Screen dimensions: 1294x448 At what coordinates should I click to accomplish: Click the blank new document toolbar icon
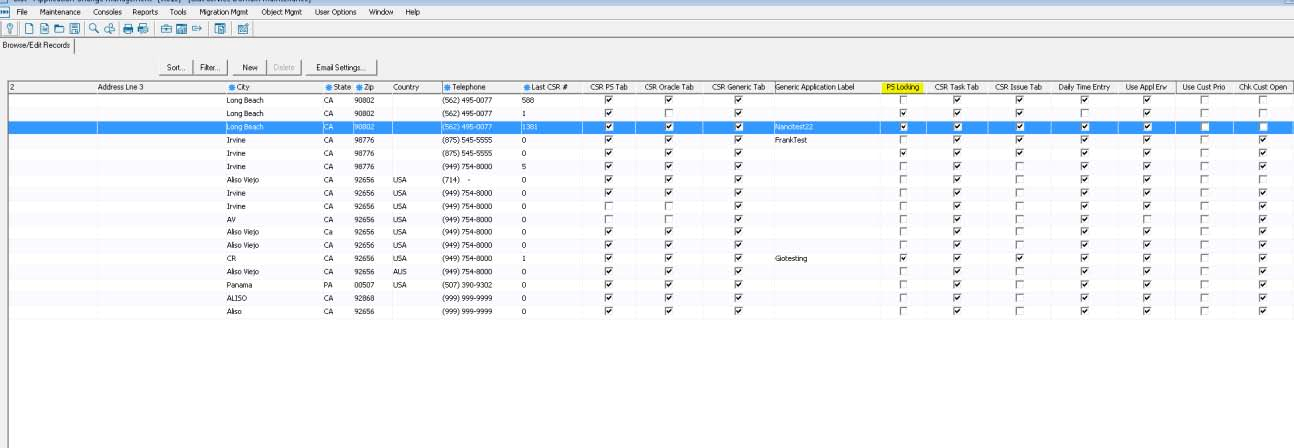tap(29, 29)
